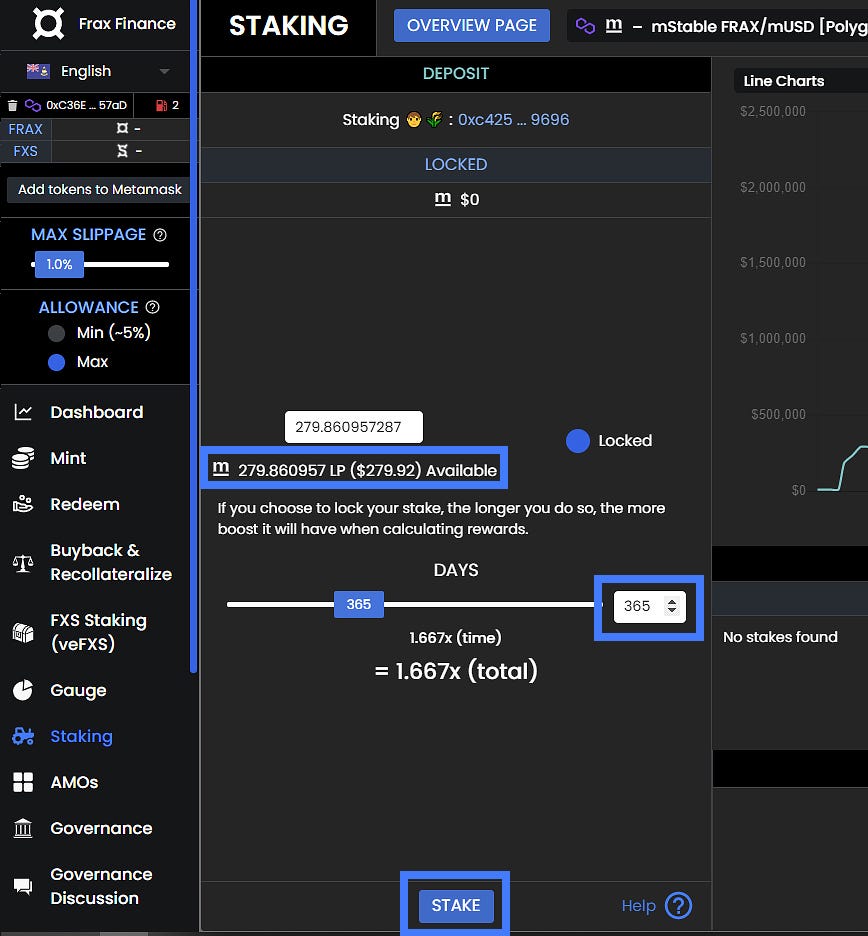
Task: Go to Mint page
Action: pyautogui.click(x=68, y=458)
